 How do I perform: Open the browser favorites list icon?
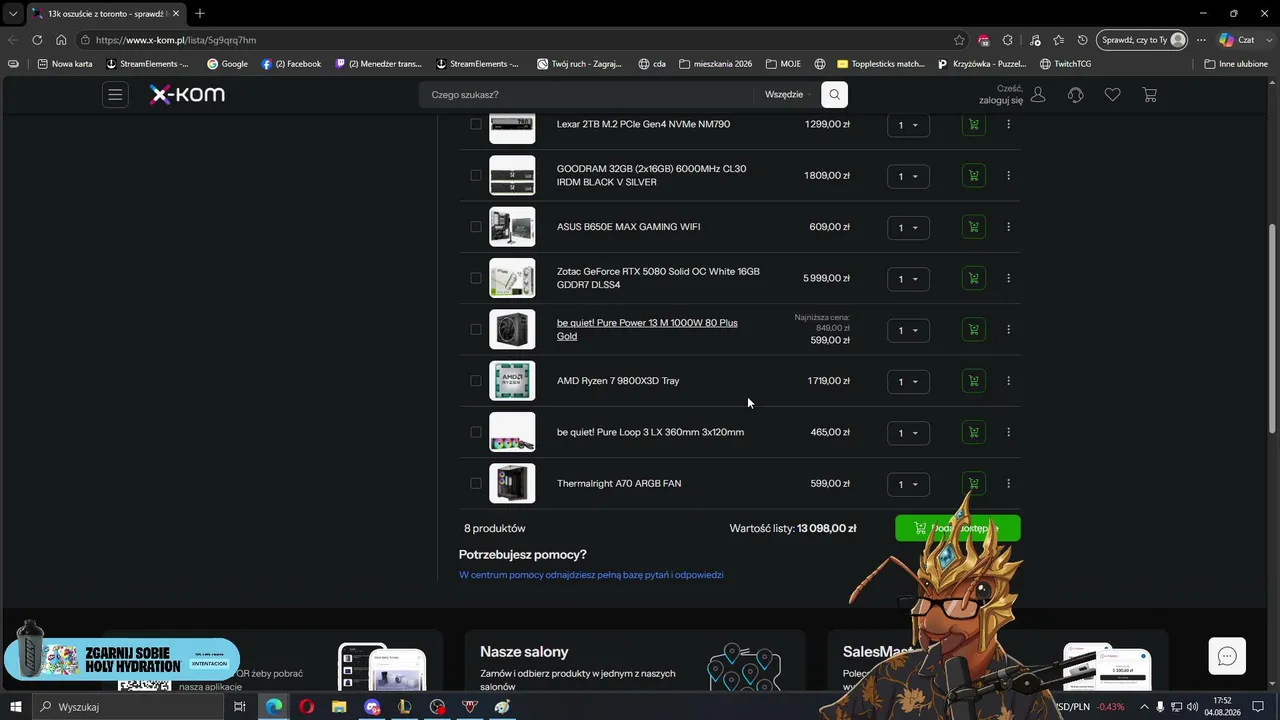[x=1058, y=40]
